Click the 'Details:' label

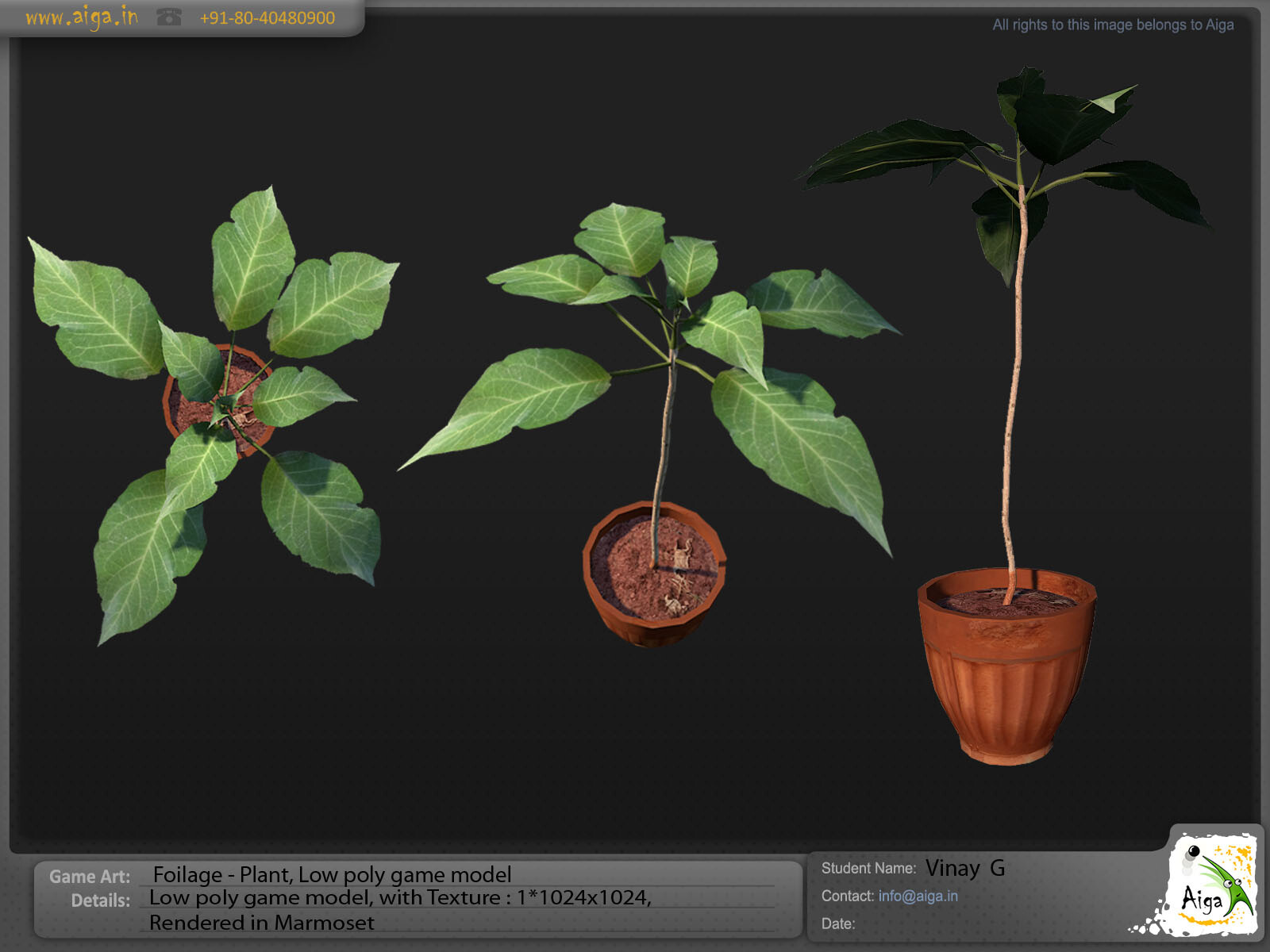[x=100, y=900]
